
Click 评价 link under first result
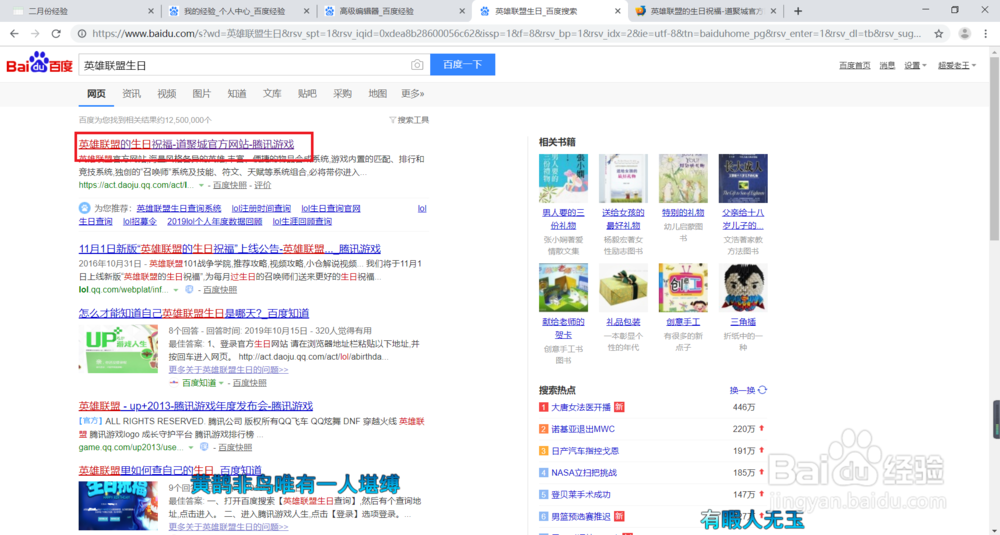(x=263, y=185)
